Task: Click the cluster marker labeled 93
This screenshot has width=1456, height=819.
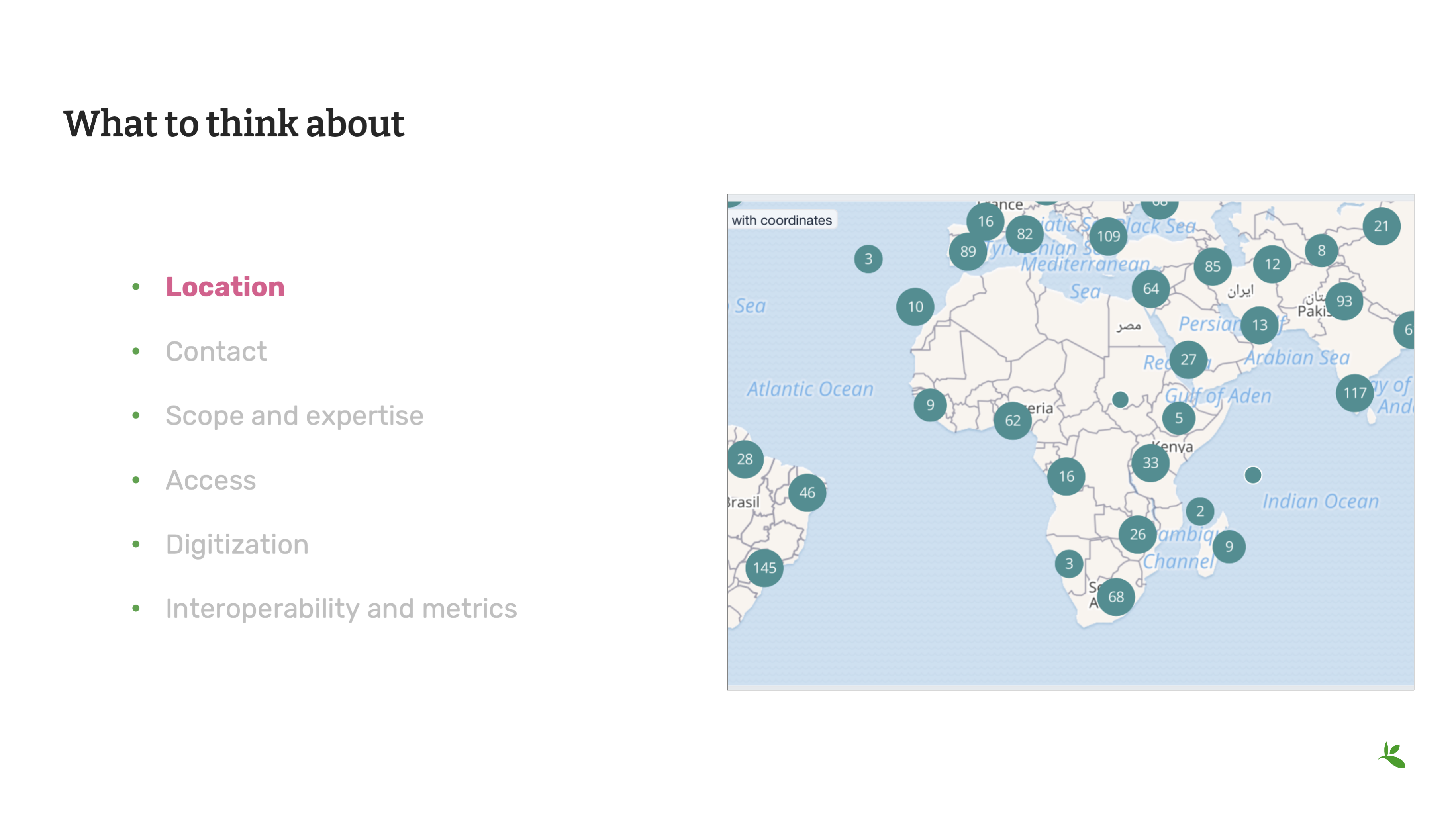Action: pyautogui.click(x=1344, y=301)
